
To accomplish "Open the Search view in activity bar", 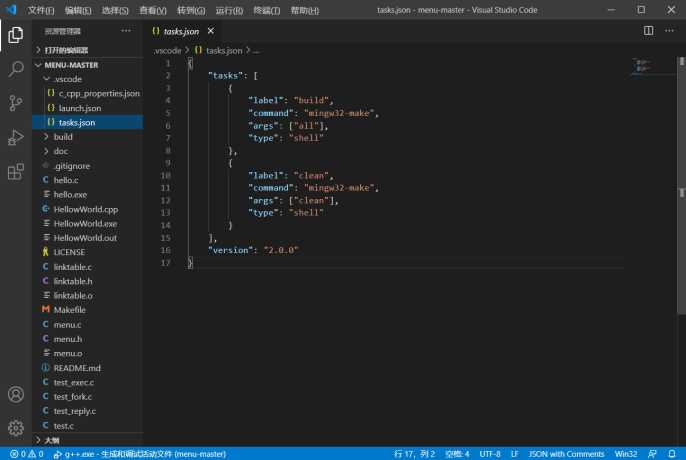I will click(16, 69).
